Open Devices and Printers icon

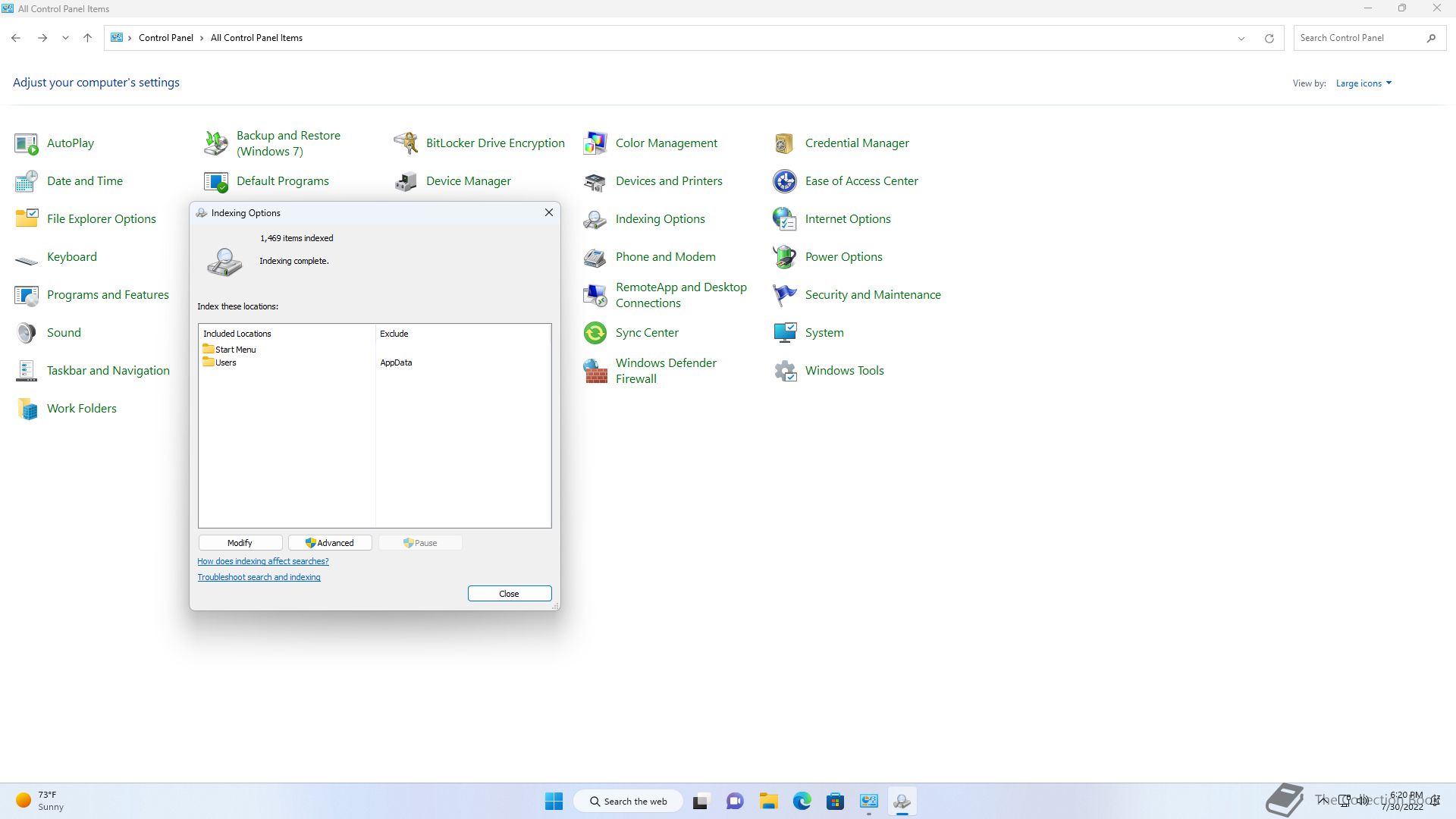[595, 181]
